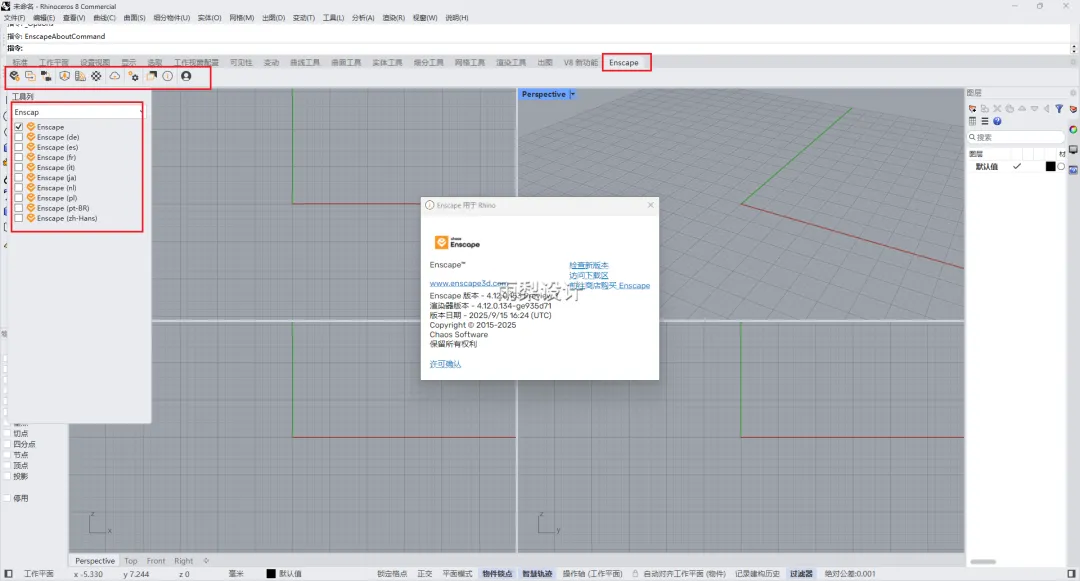Click the 过滤器 status bar button
The width and height of the screenshot is (1080, 581).
point(801,573)
